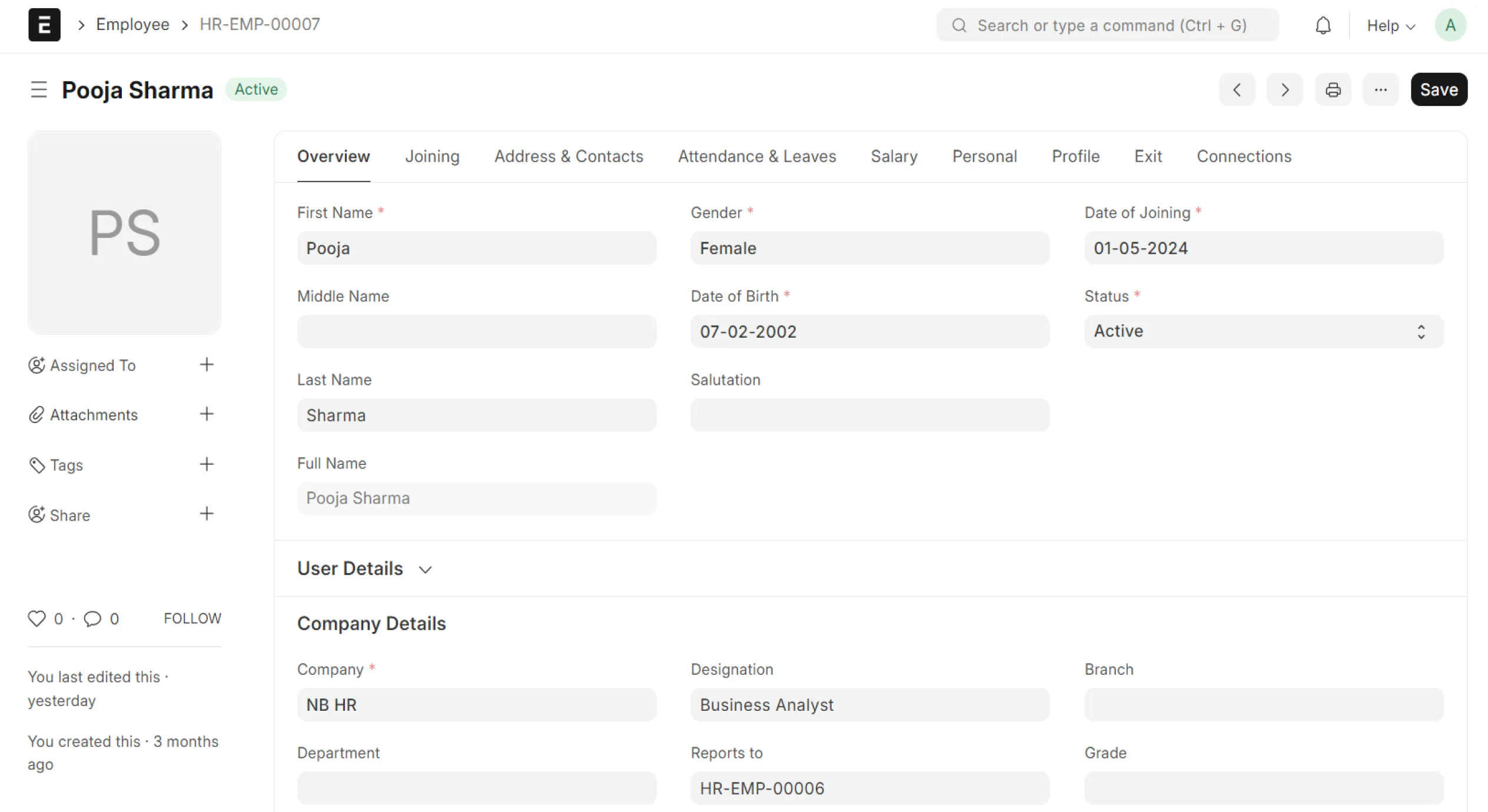1488x812 pixels.
Task: Open the Attendance & Leaves tab
Action: pyautogui.click(x=757, y=156)
